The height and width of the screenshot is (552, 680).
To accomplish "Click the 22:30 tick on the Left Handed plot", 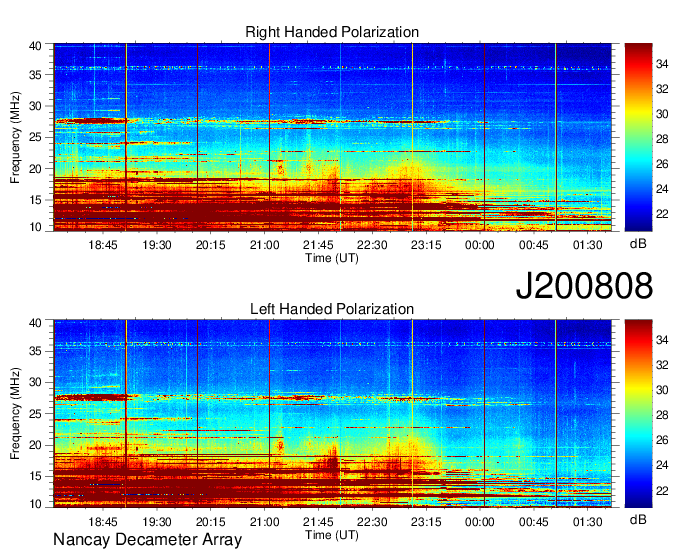I will [x=372, y=522].
